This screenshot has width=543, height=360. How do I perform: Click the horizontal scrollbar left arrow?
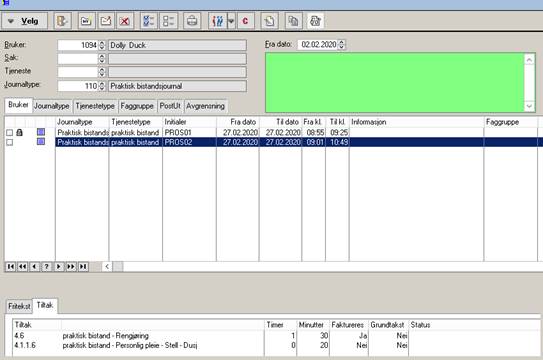tap(107, 267)
